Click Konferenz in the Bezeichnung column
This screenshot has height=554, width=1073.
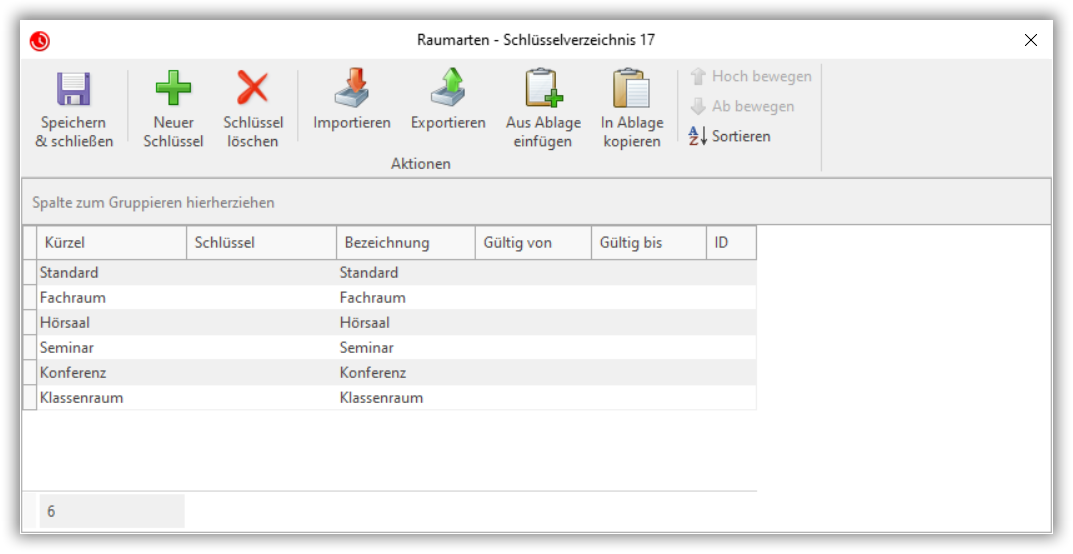click(x=406, y=373)
